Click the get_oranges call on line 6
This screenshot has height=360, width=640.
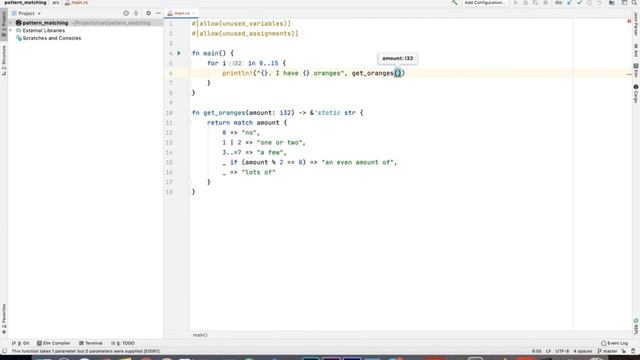tap(372, 73)
